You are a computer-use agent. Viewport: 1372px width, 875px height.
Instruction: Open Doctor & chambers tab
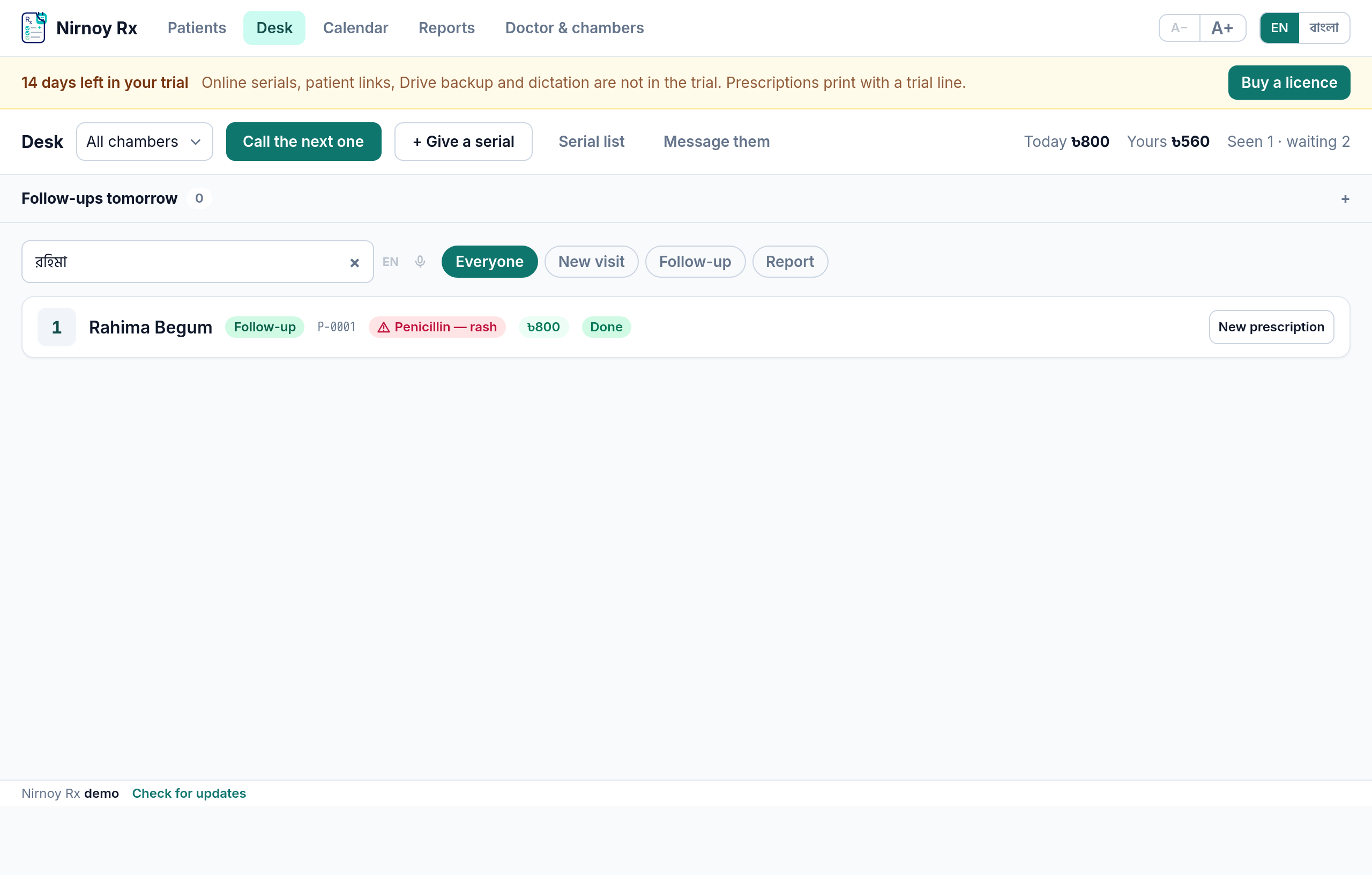click(x=575, y=28)
